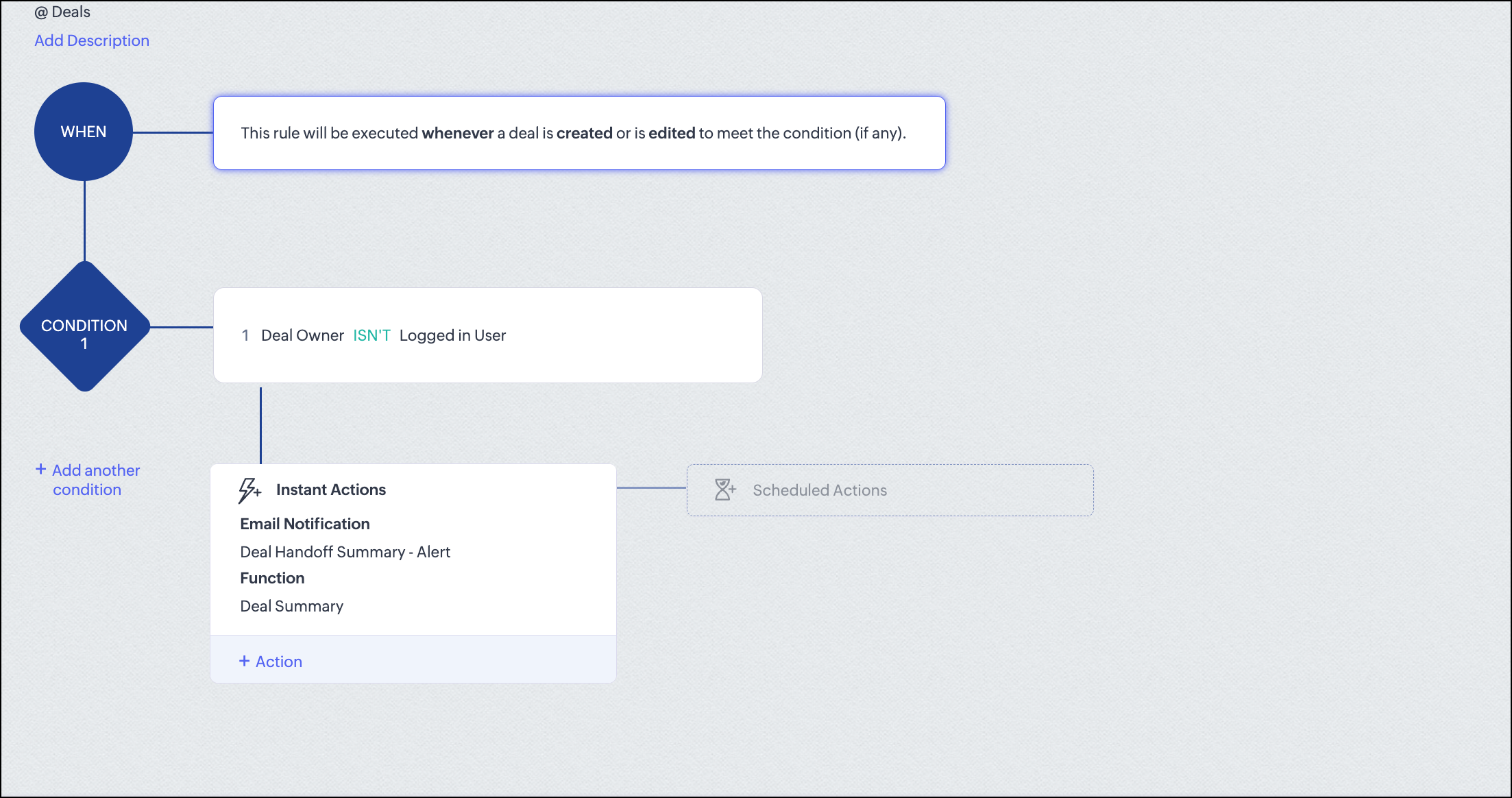The height and width of the screenshot is (798, 1512).
Task: Click the Function heading
Action: point(272,578)
